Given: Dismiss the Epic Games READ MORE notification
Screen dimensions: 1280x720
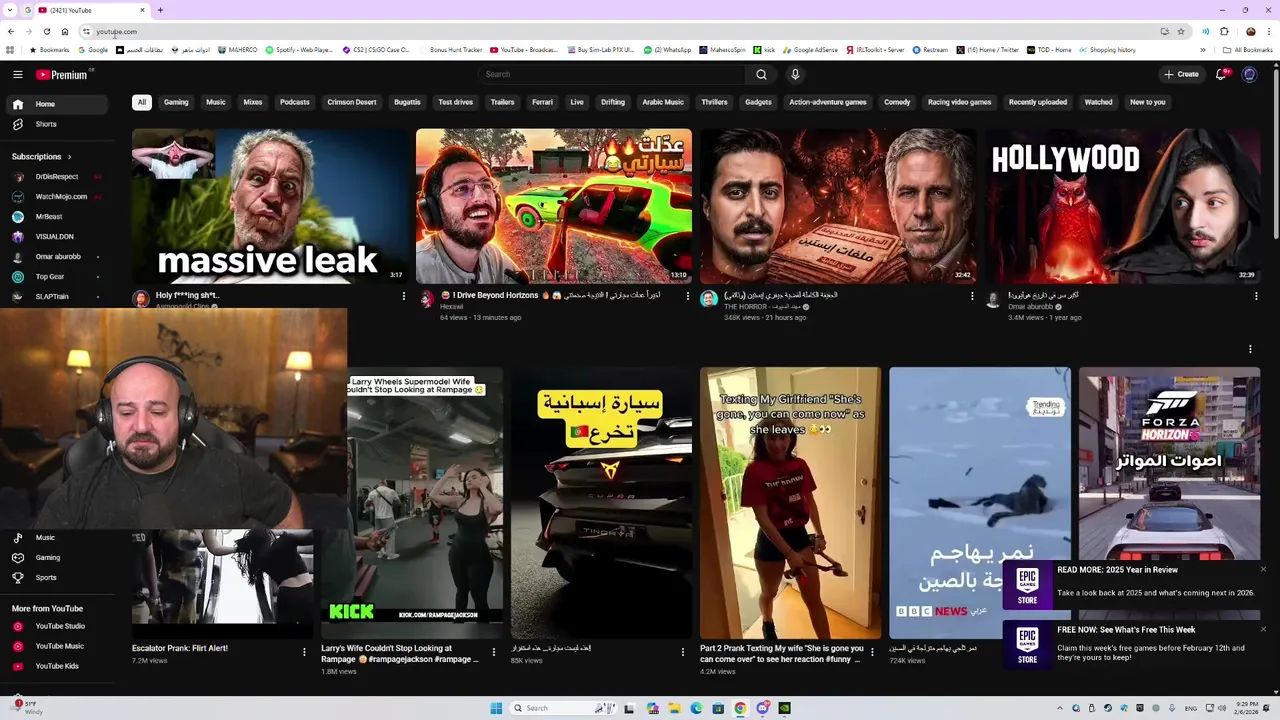Looking at the screenshot, I should tap(1263, 569).
